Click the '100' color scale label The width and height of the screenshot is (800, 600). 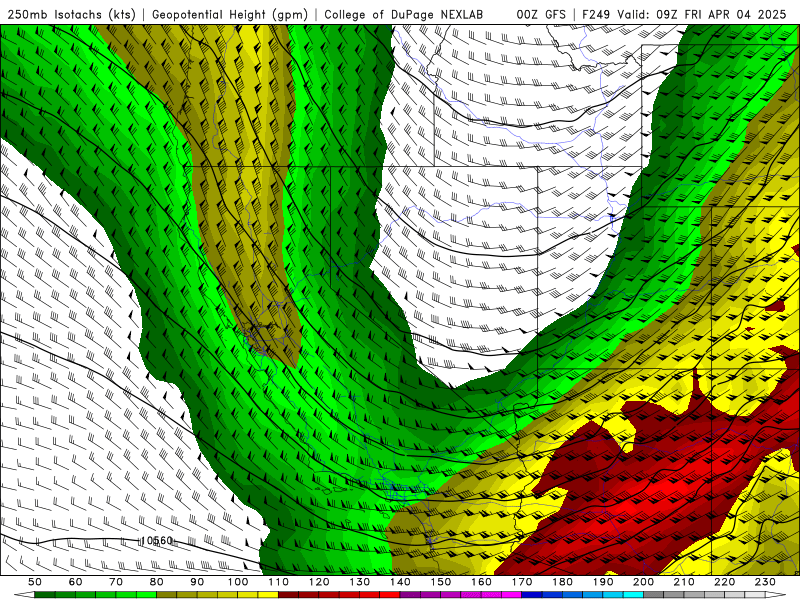click(238, 582)
